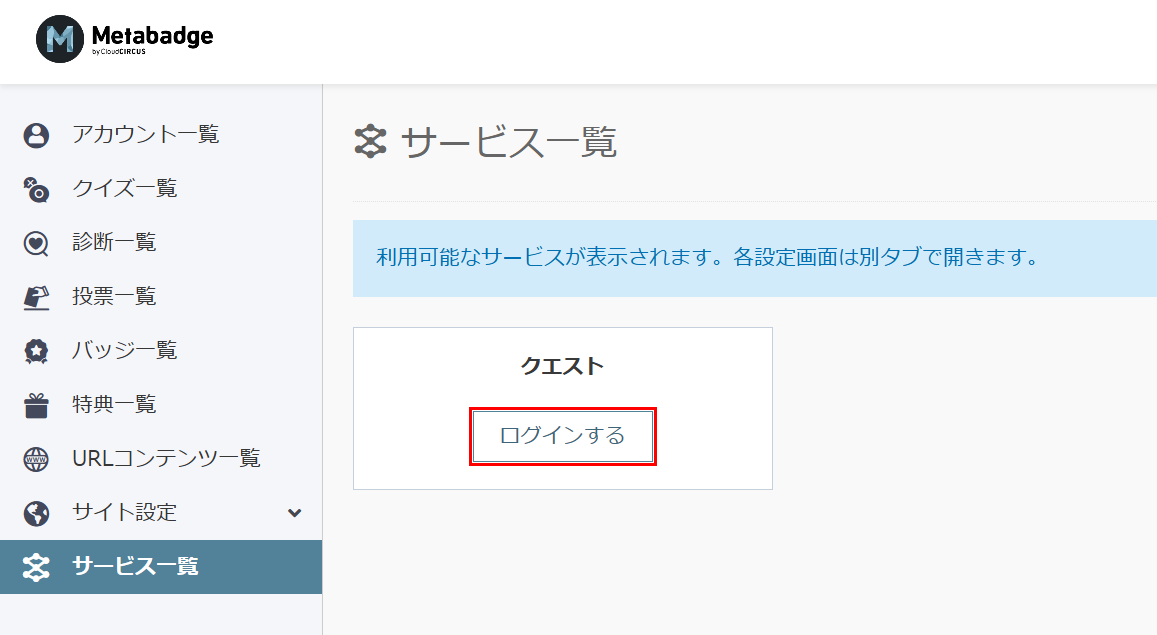Collapse the サイト設定 chevron
The height and width of the screenshot is (635, 1157).
(294, 512)
